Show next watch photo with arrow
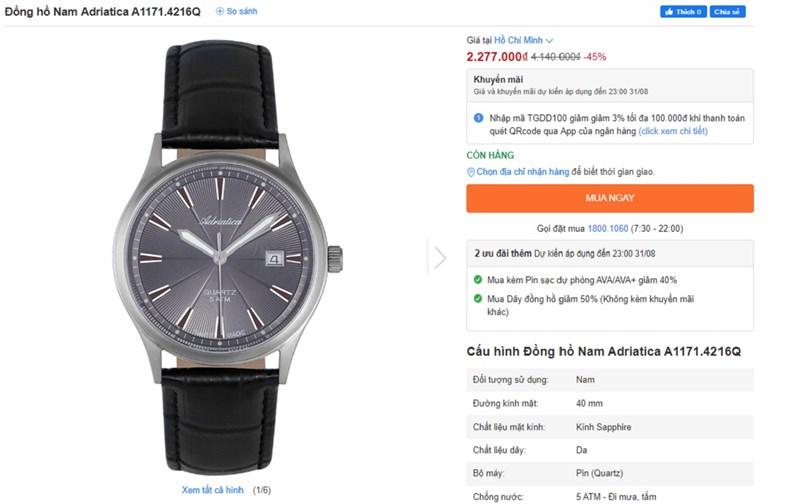 tap(439, 257)
